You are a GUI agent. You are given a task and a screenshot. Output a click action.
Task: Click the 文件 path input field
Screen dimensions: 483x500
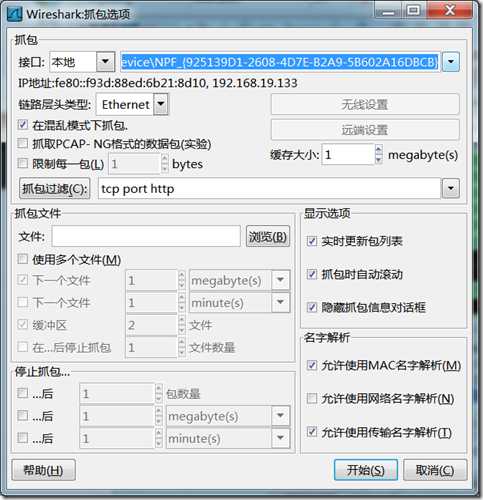[x=146, y=236]
